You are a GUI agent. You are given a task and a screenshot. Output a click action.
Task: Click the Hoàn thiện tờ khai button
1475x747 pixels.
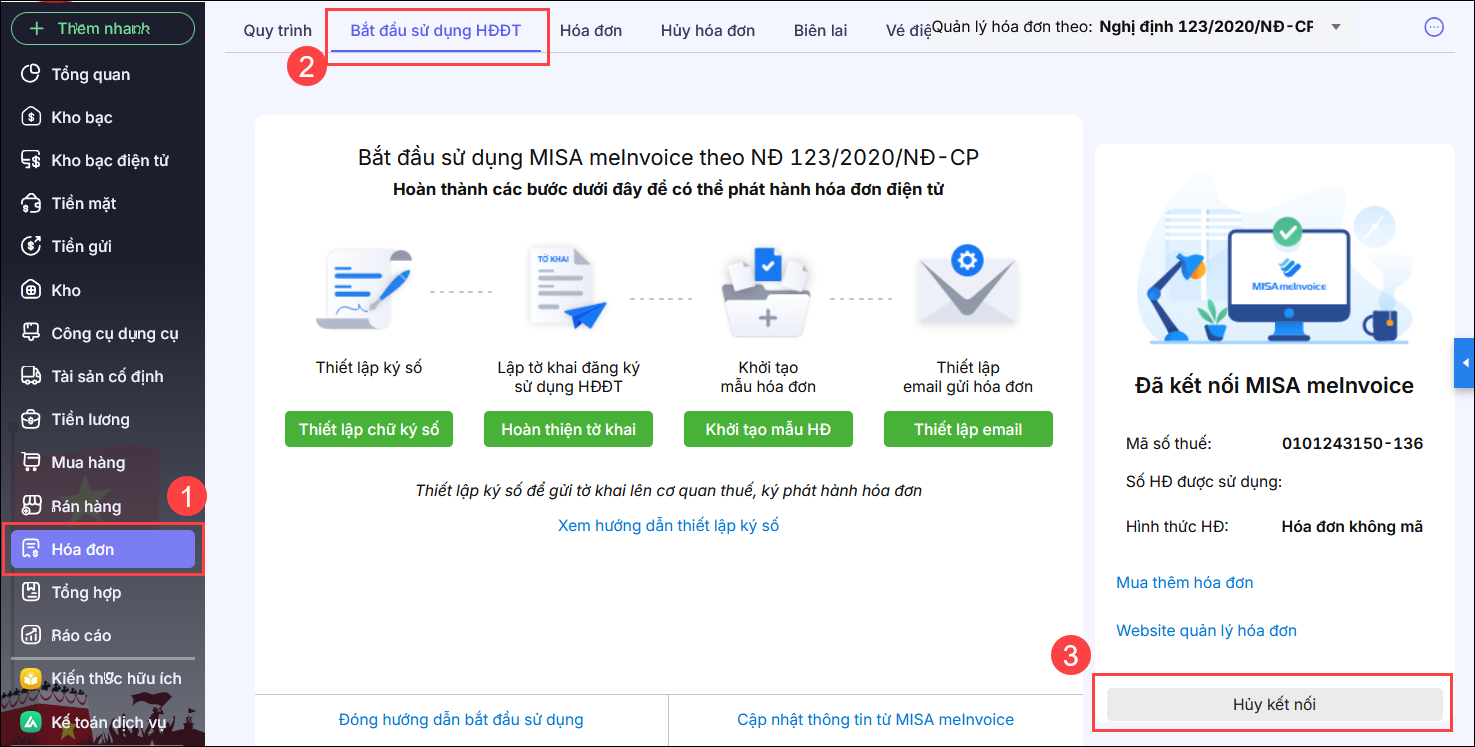(x=568, y=429)
